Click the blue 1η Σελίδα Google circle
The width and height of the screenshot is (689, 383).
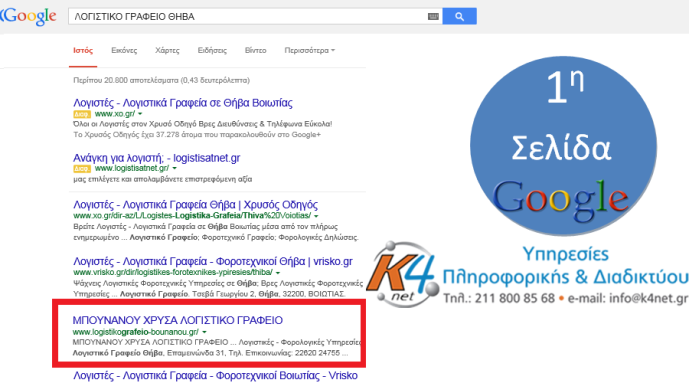tap(563, 146)
